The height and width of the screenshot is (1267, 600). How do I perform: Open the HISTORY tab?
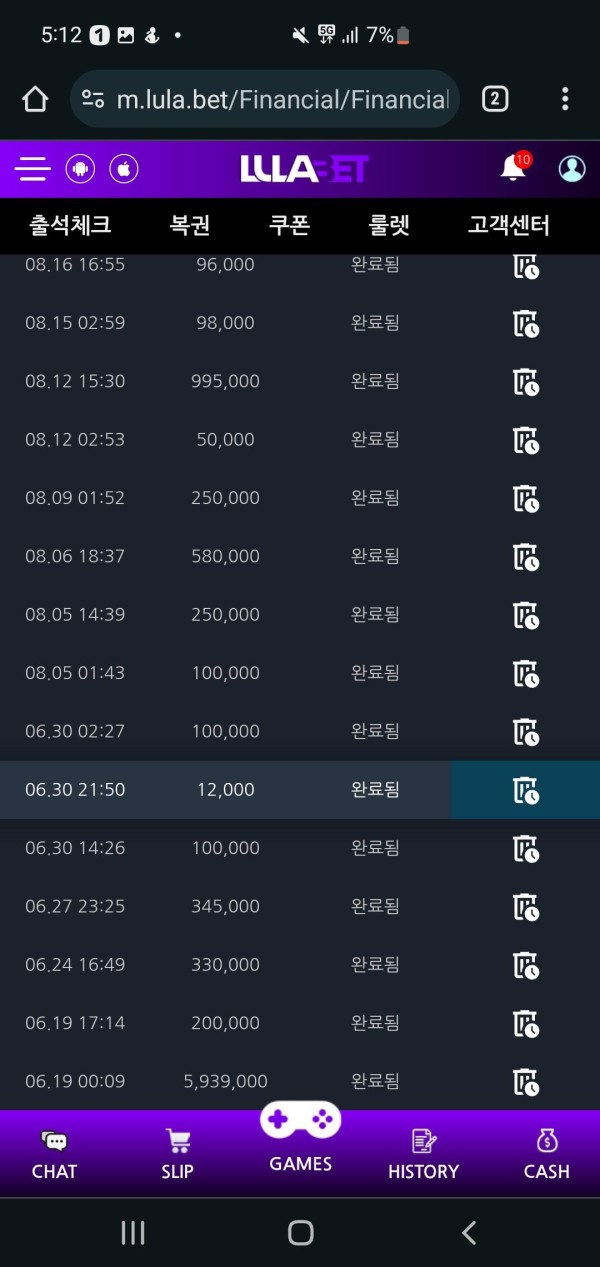tap(423, 1156)
